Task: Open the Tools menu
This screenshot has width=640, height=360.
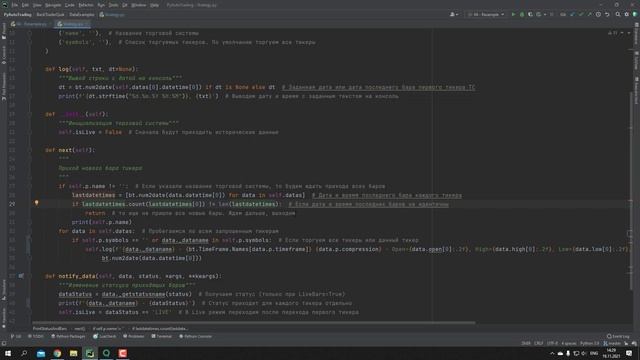Action: (x=113, y=5)
